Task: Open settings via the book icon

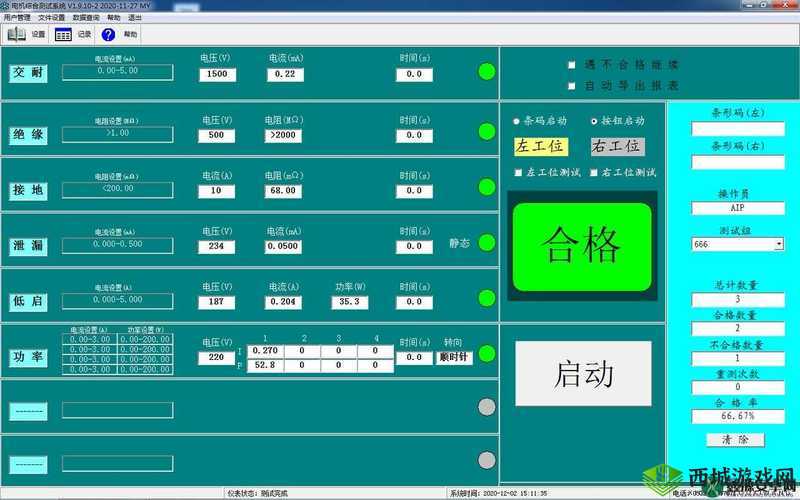Action: pyautogui.click(x=16, y=34)
